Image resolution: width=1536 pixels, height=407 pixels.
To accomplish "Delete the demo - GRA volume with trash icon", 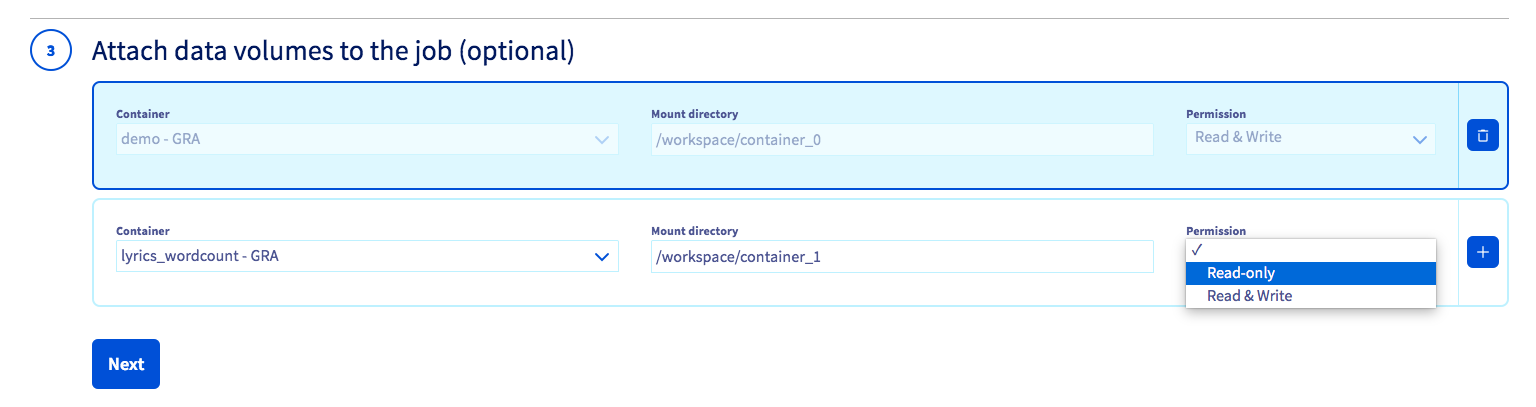I will (1482, 135).
